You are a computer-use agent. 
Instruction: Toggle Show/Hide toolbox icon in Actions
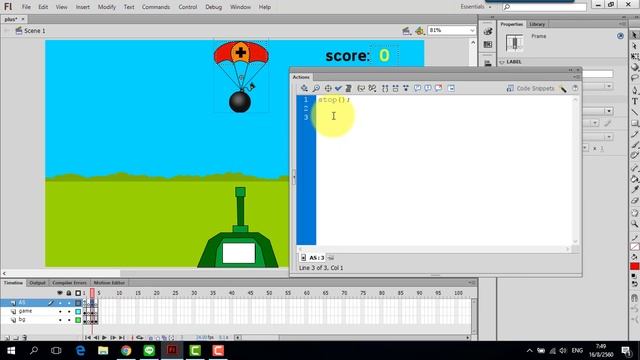(451, 88)
